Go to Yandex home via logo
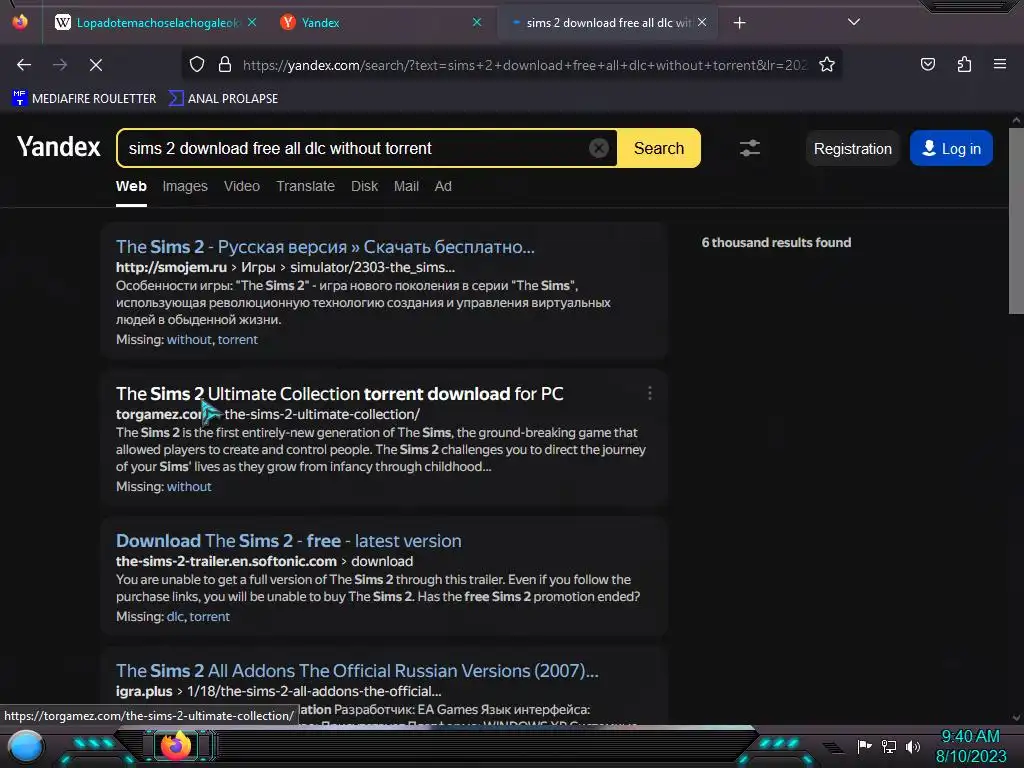Image resolution: width=1024 pixels, height=768 pixels. click(58, 148)
